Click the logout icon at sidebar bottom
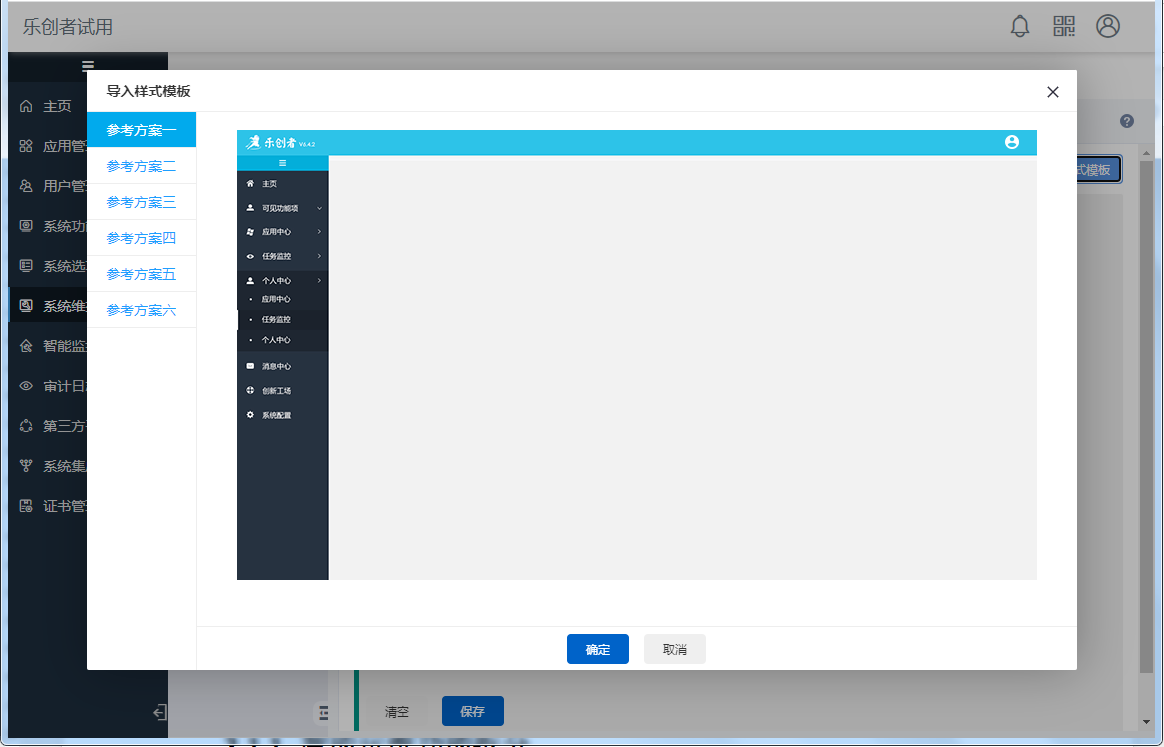Viewport: 1164px width, 747px height. [159, 712]
